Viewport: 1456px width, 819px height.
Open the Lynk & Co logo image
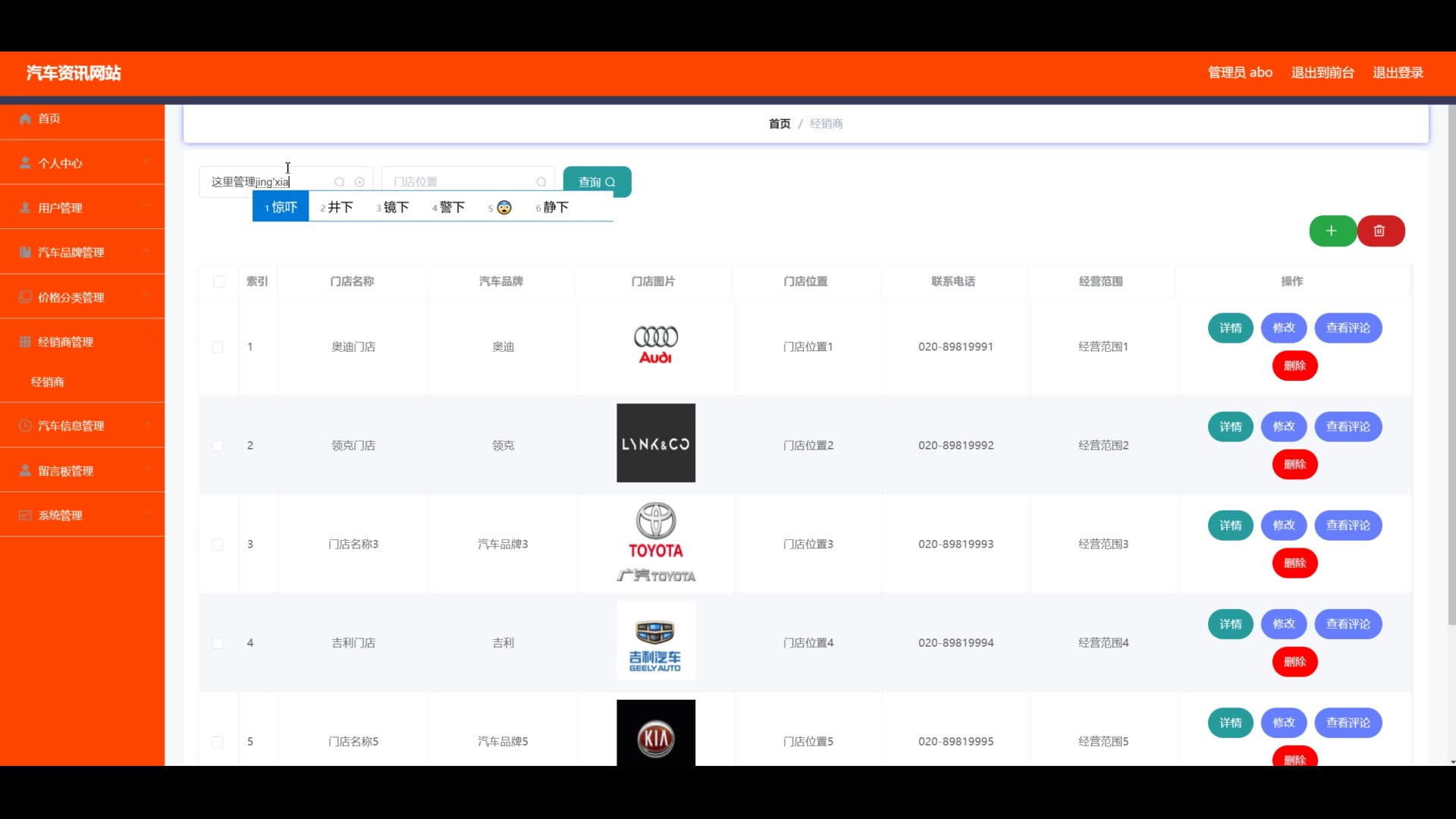(x=656, y=443)
